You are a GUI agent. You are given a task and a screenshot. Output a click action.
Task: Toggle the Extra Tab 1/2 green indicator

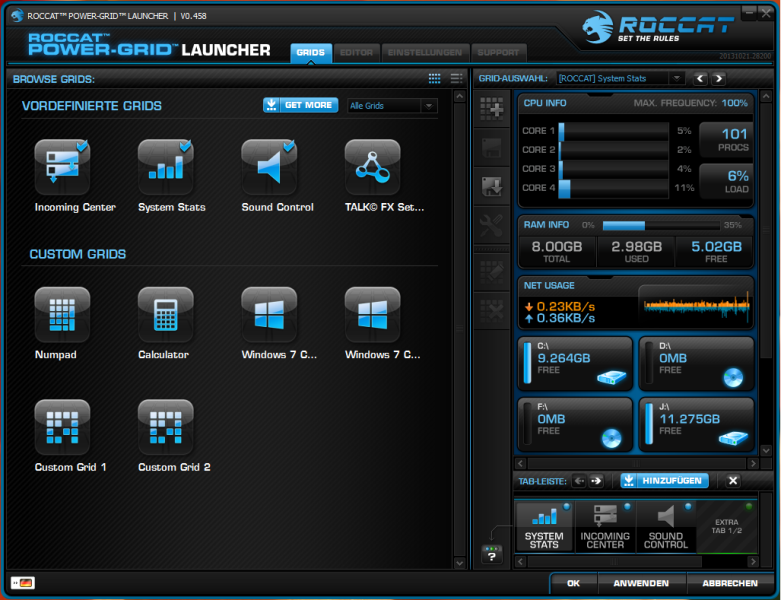(749, 506)
